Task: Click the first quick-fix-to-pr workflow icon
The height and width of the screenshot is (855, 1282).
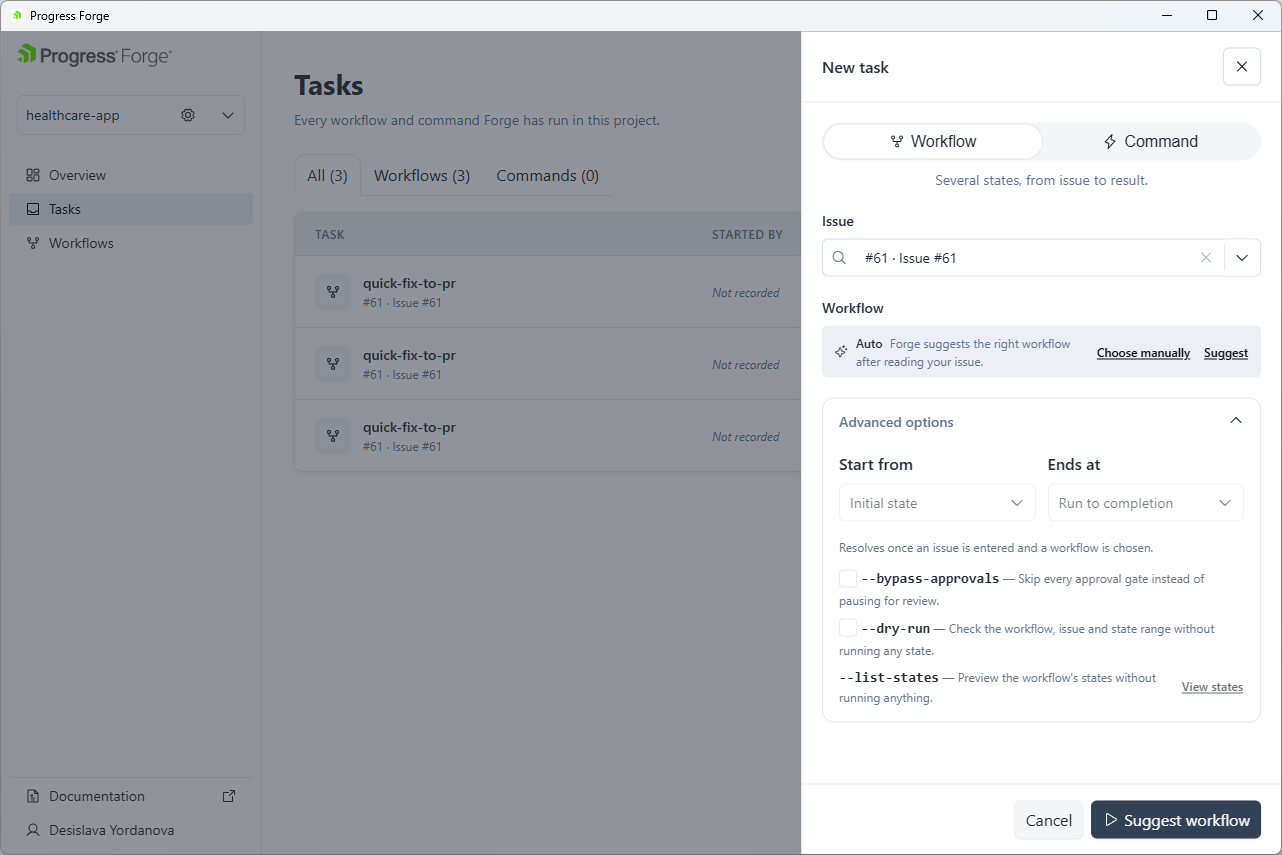Action: (x=333, y=292)
